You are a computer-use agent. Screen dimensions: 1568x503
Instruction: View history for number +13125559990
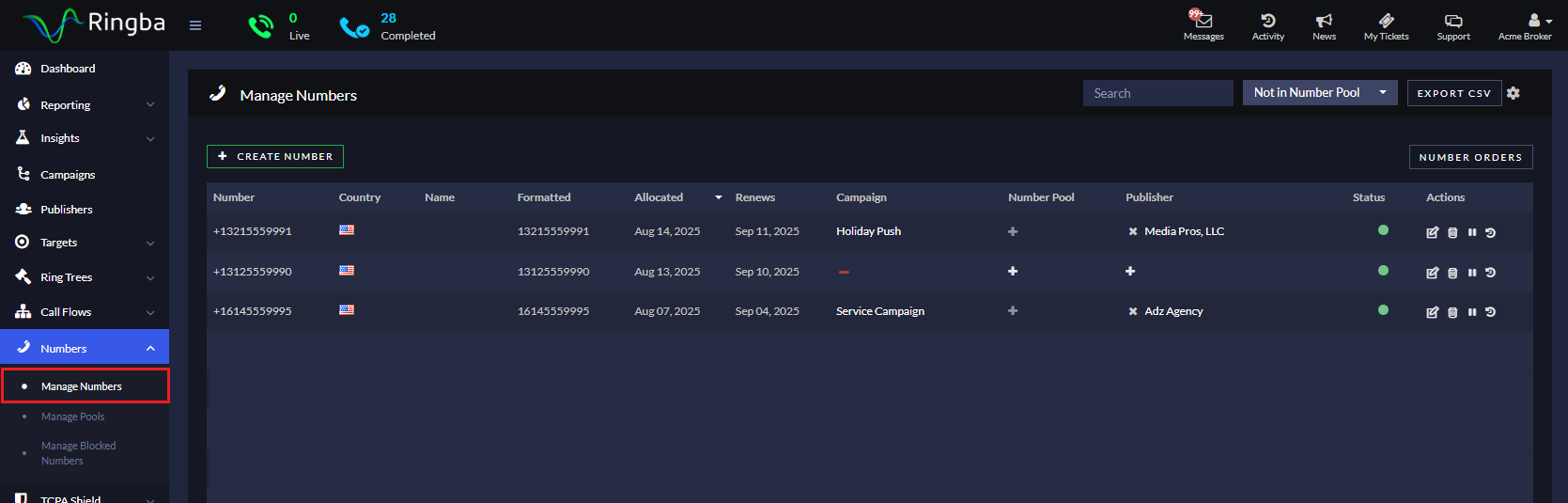pyautogui.click(x=1490, y=273)
